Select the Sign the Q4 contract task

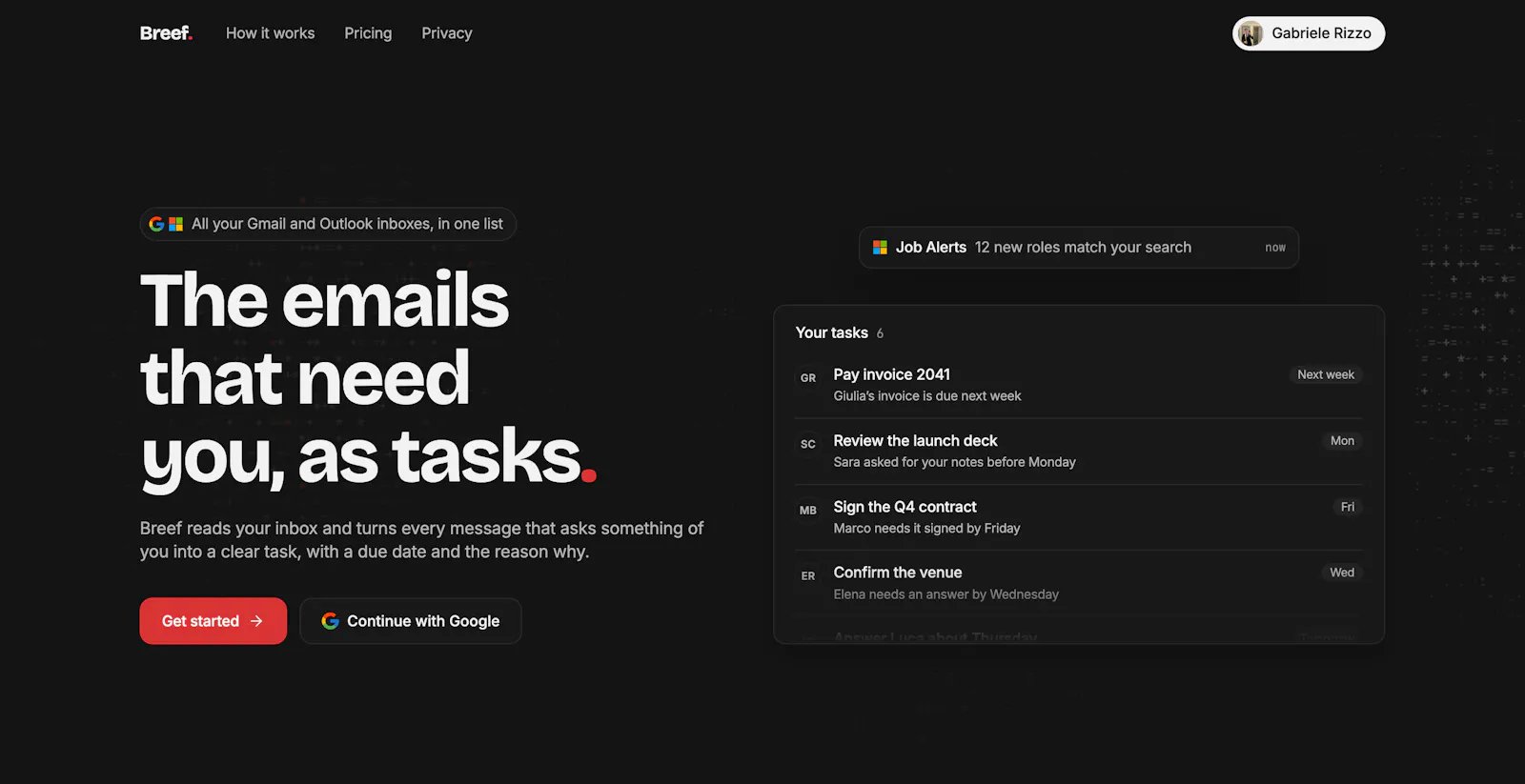1079,517
